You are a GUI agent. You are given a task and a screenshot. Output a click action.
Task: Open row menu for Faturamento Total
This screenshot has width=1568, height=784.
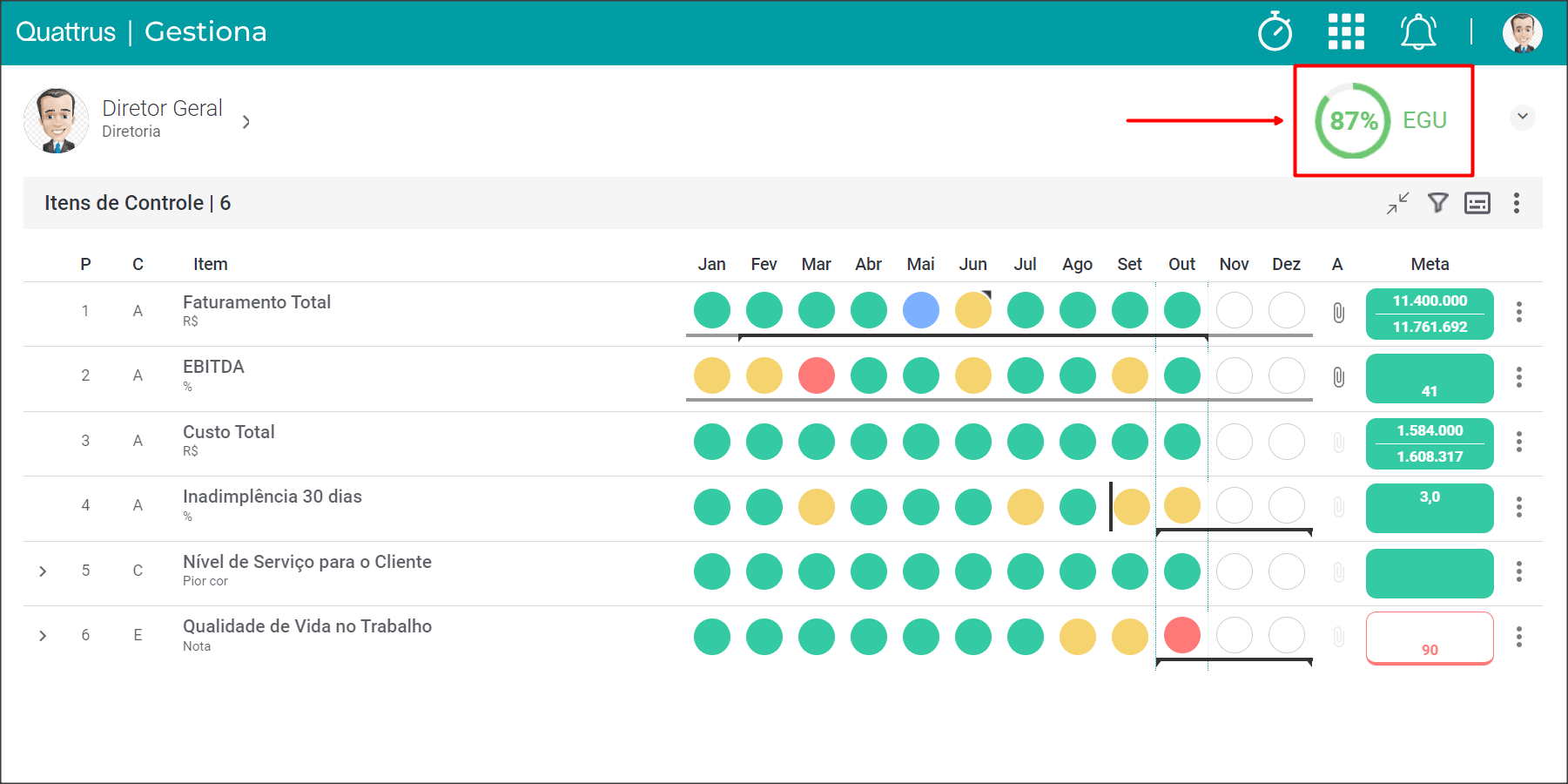(1519, 312)
